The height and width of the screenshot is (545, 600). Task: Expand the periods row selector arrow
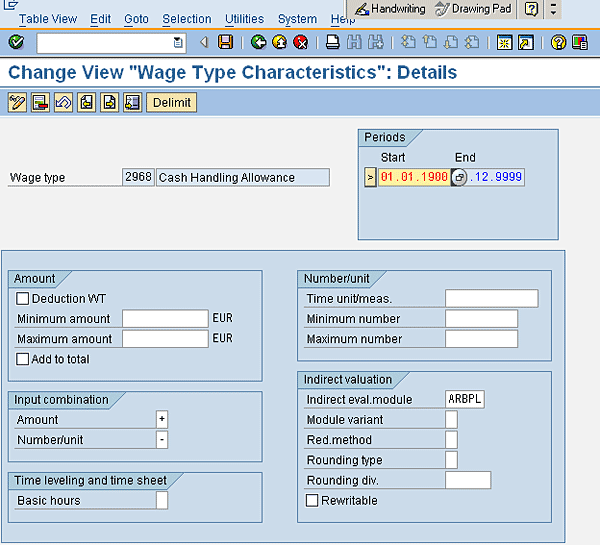coord(370,177)
